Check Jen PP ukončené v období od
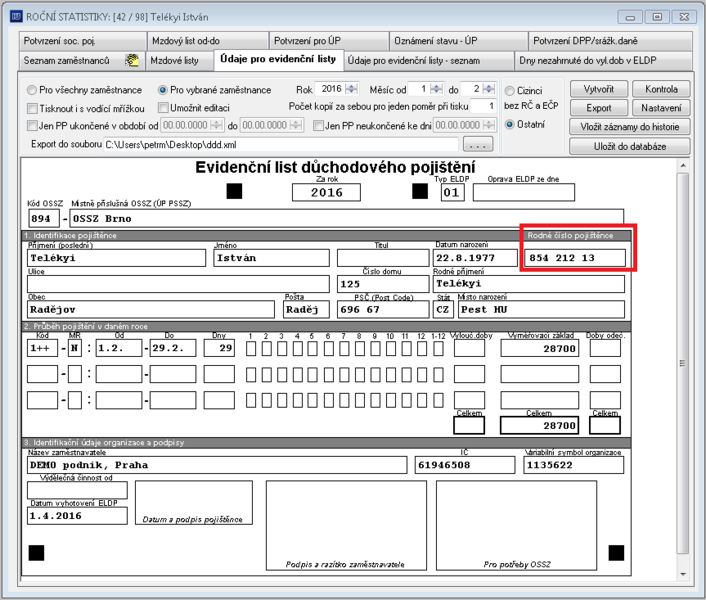Image resolution: width=706 pixels, height=600 pixels. click(32, 126)
